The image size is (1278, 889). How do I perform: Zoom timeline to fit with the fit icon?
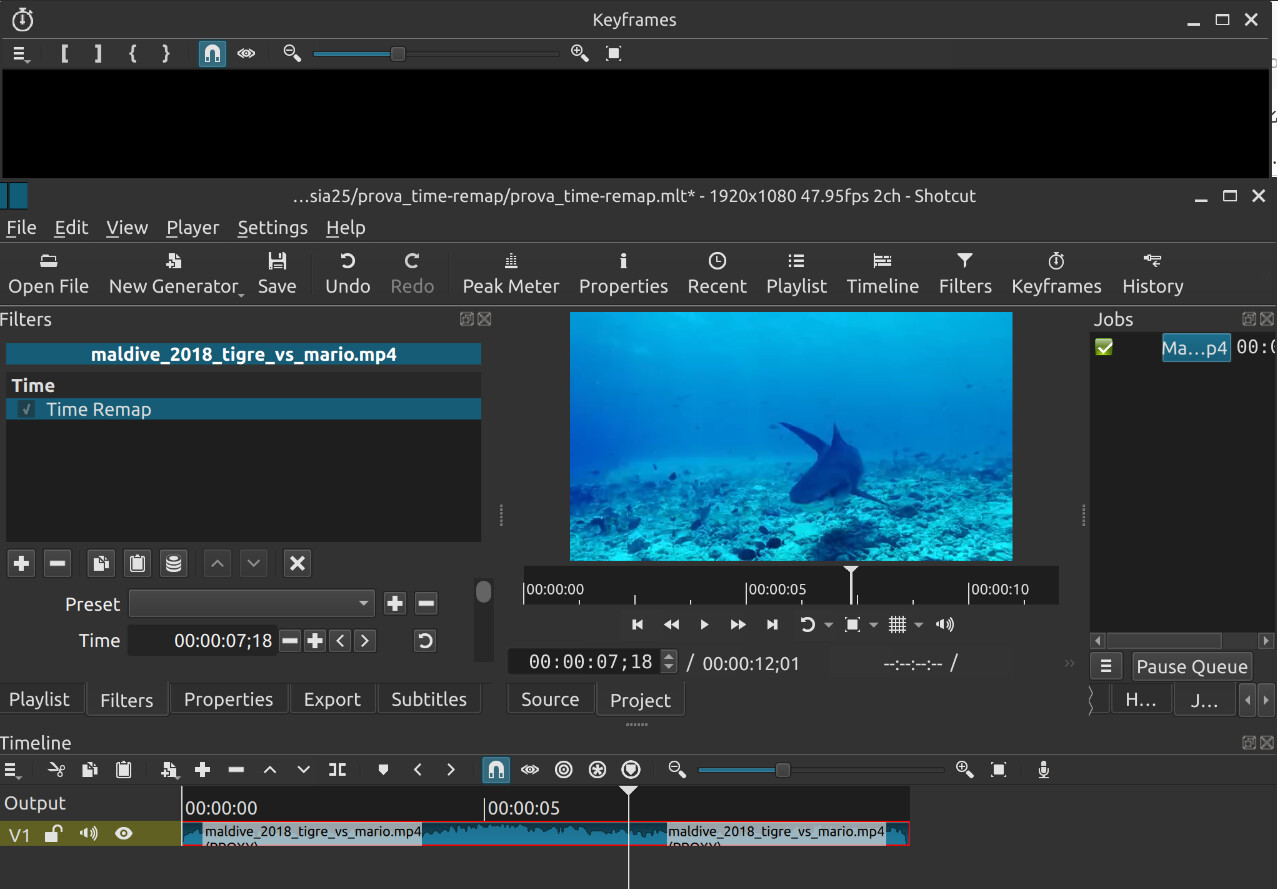point(998,769)
